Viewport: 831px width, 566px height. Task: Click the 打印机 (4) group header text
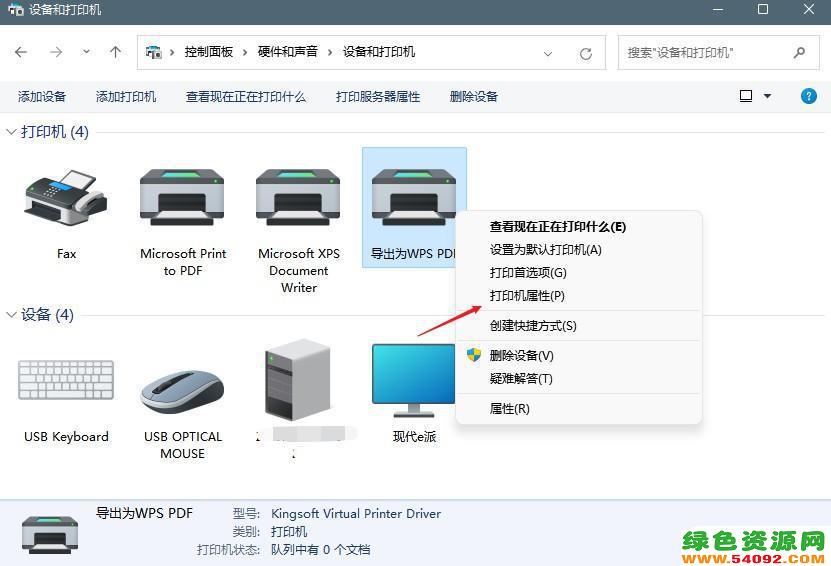(x=55, y=131)
